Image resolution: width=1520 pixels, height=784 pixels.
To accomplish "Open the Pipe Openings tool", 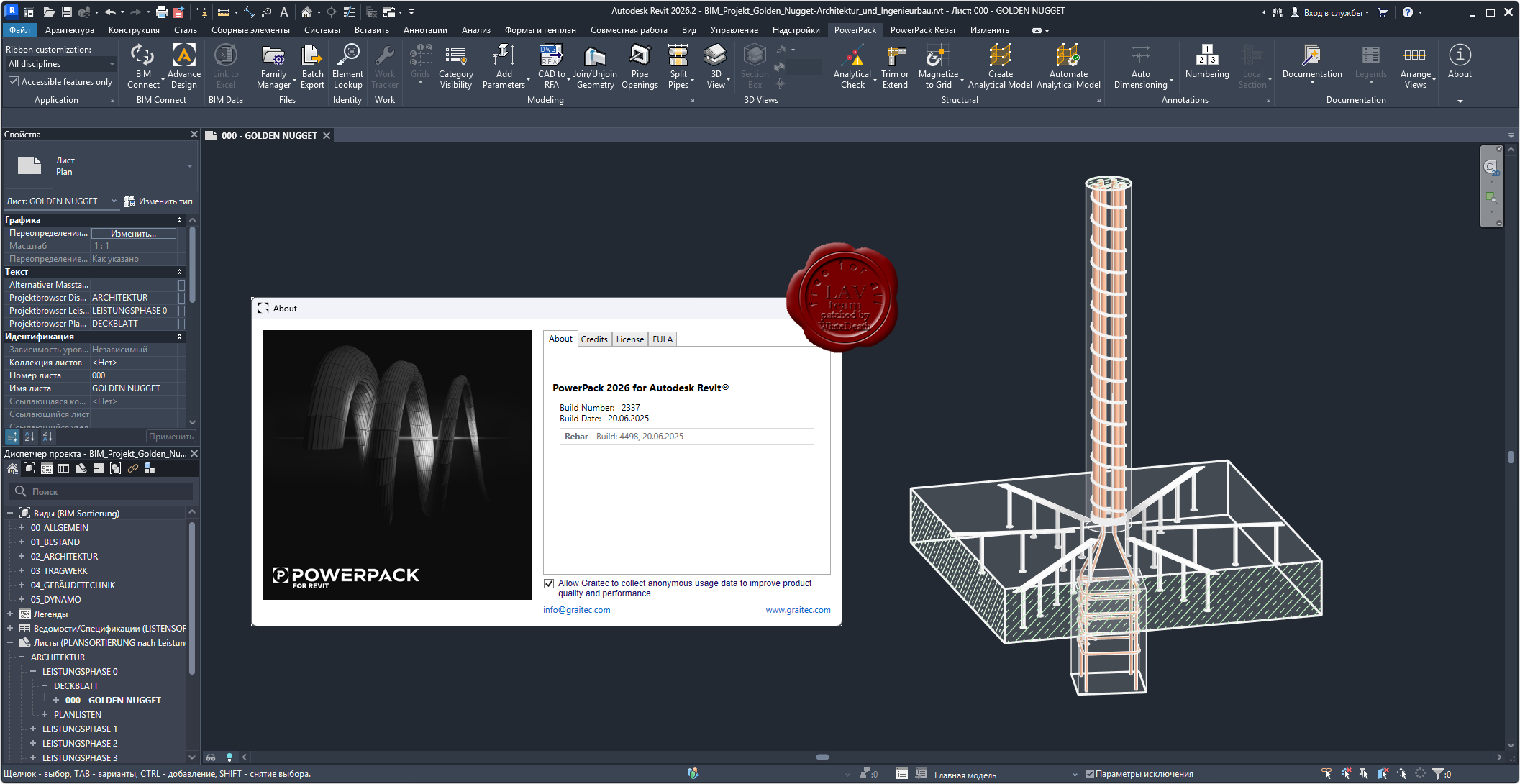I will [x=640, y=66].
